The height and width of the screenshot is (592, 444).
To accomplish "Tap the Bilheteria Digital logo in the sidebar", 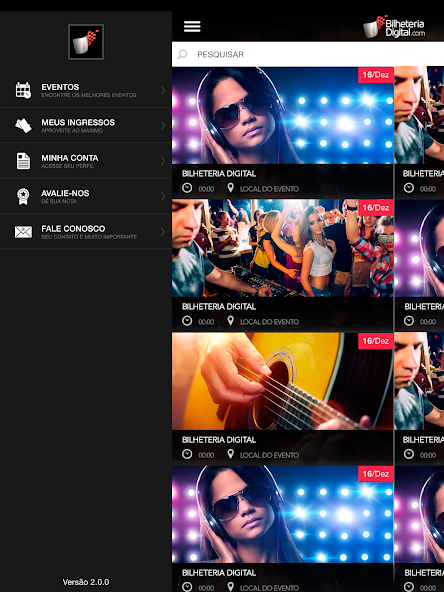I will tap(86, 42).
